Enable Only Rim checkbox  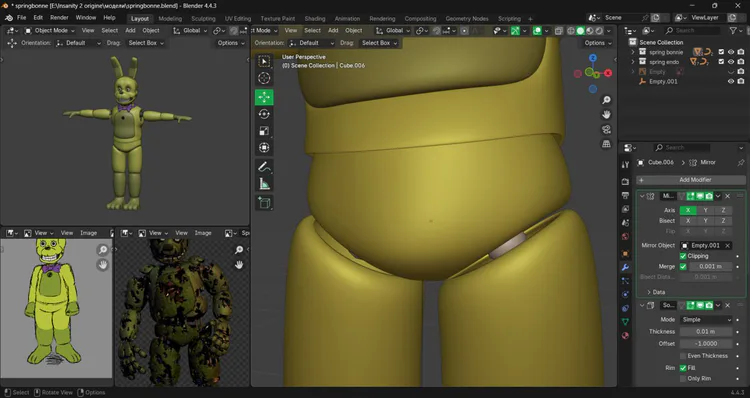(x=683, y=378)
